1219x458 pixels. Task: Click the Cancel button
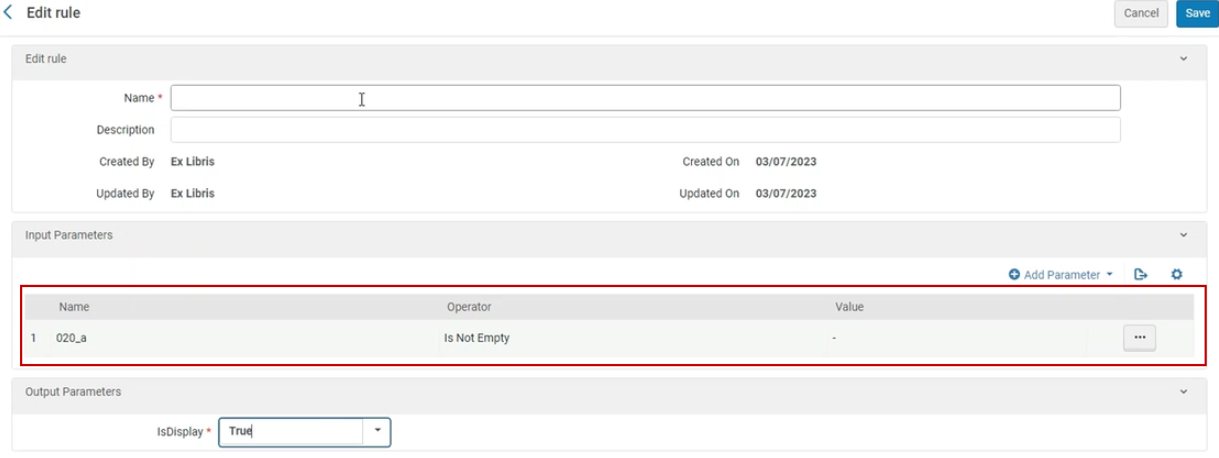pos(1141,13)
